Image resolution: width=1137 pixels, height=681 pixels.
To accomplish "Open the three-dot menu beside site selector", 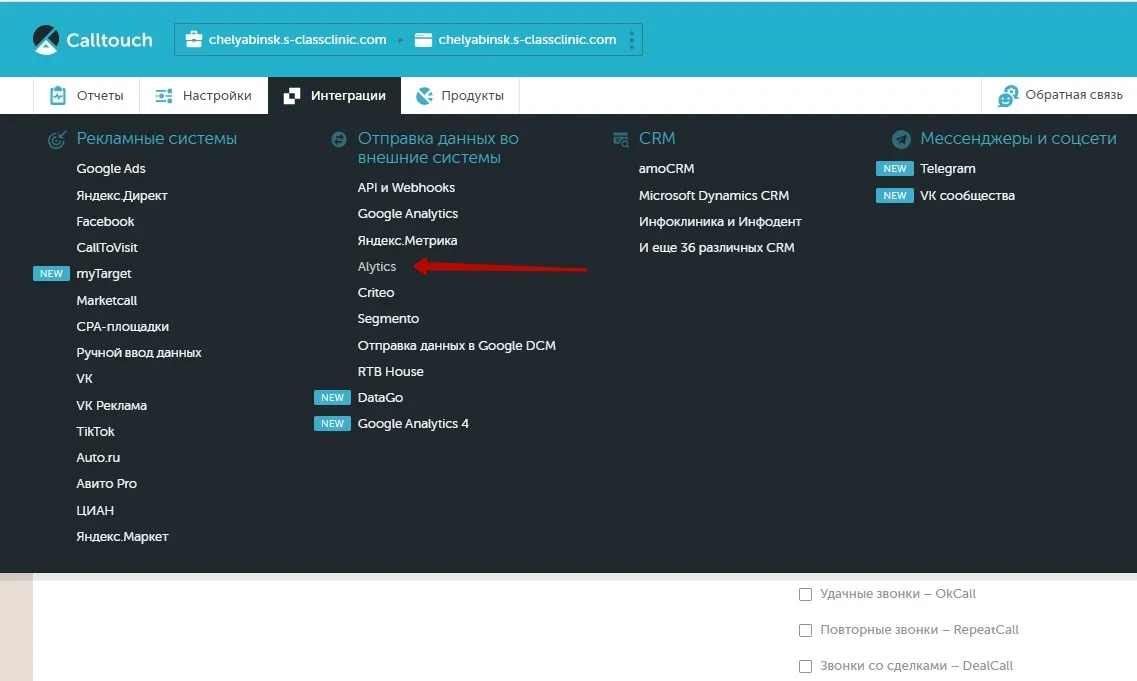I will pos(632,40).
